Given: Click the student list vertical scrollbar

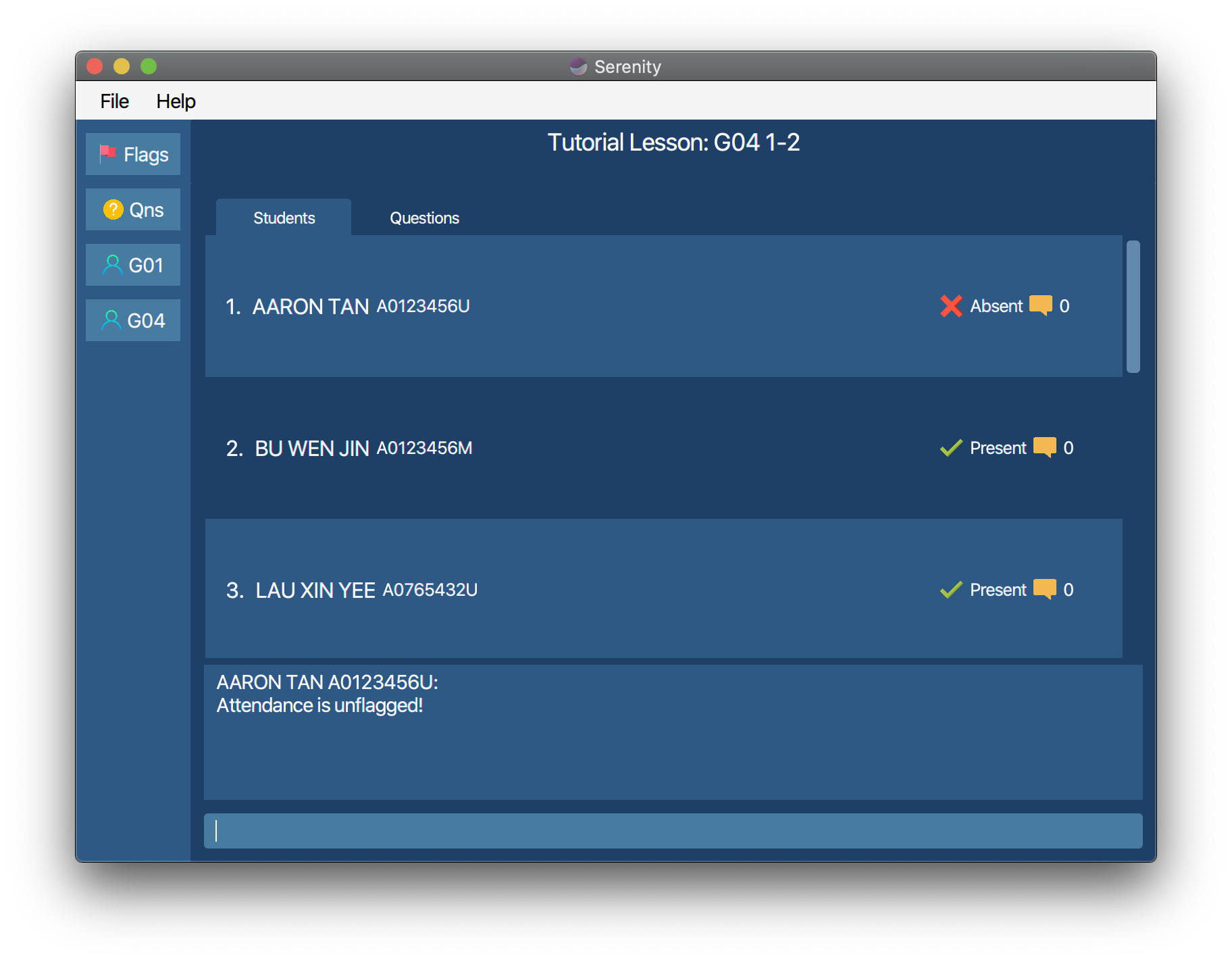Looking at the screenshot, I should point(1133,306).
